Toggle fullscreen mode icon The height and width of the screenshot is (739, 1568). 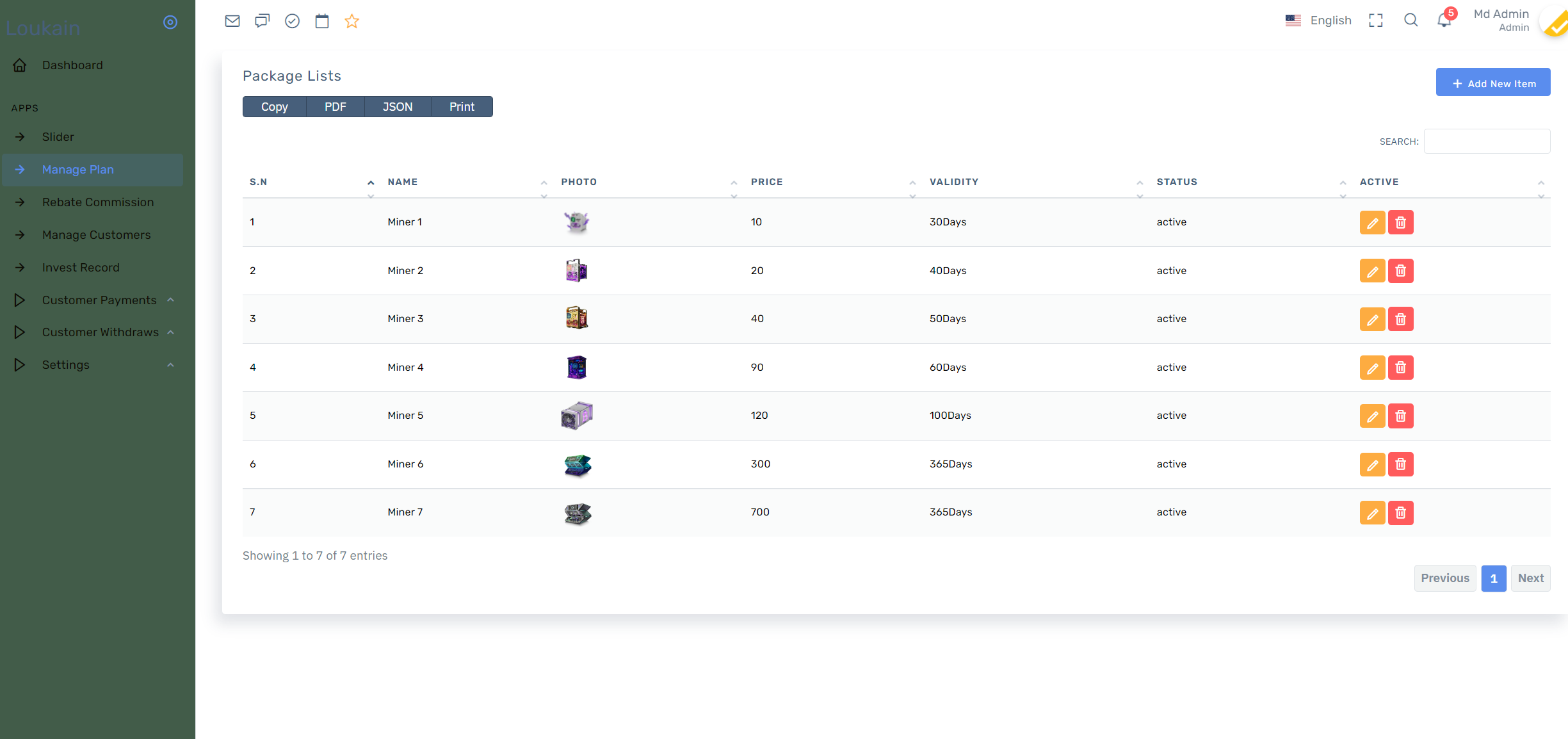pos(1375,20)
